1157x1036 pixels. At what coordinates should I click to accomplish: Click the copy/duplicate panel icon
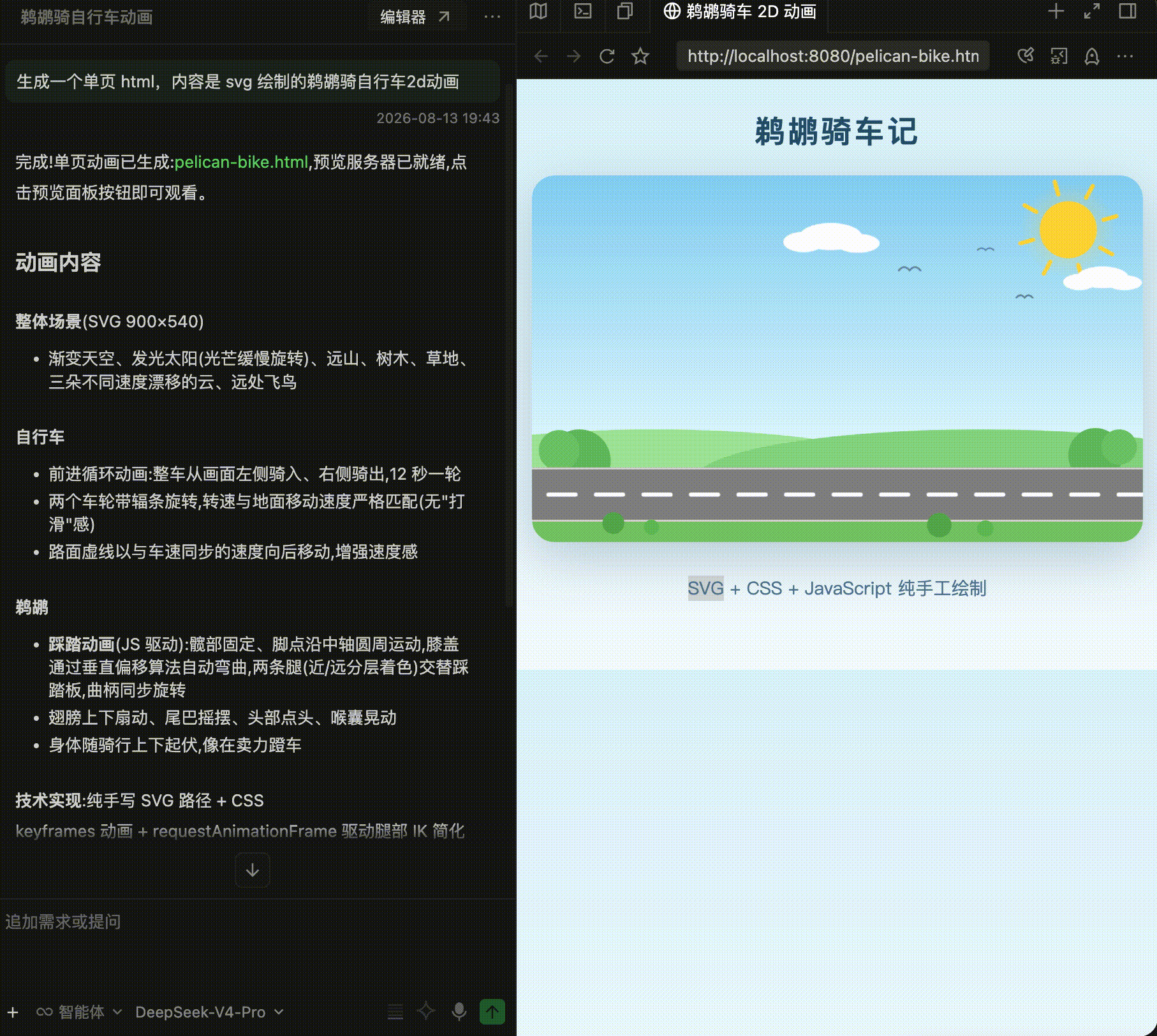625,11
